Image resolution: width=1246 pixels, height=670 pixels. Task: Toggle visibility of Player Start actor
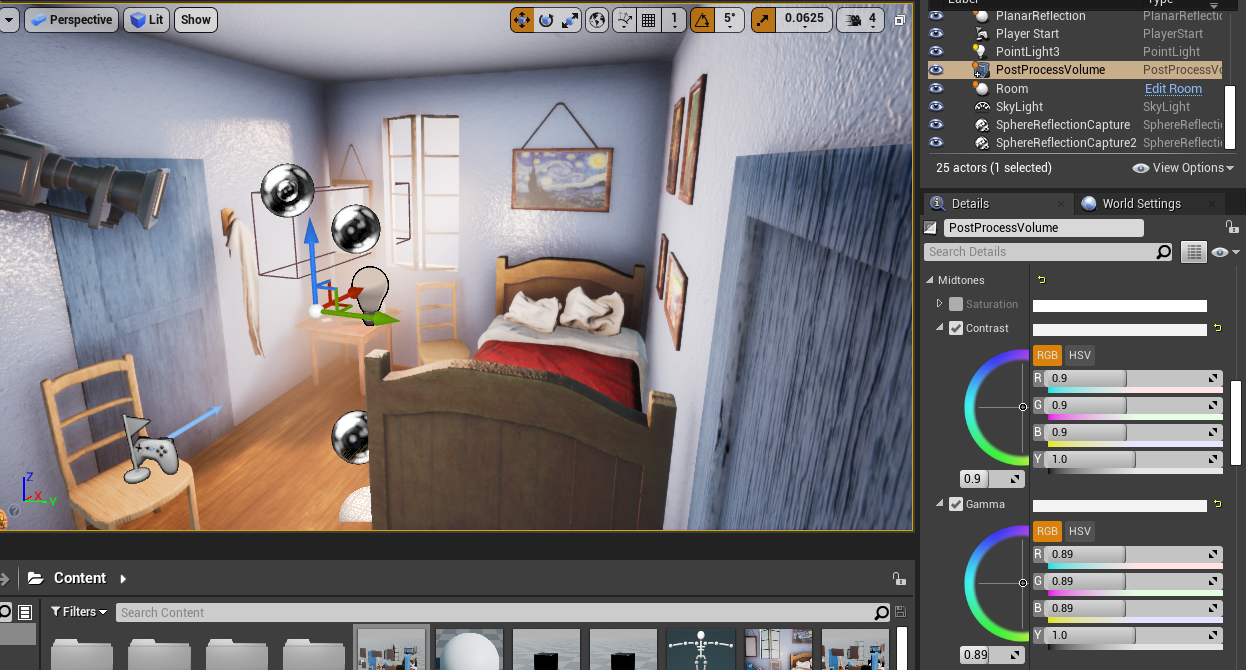coord(936,34)
